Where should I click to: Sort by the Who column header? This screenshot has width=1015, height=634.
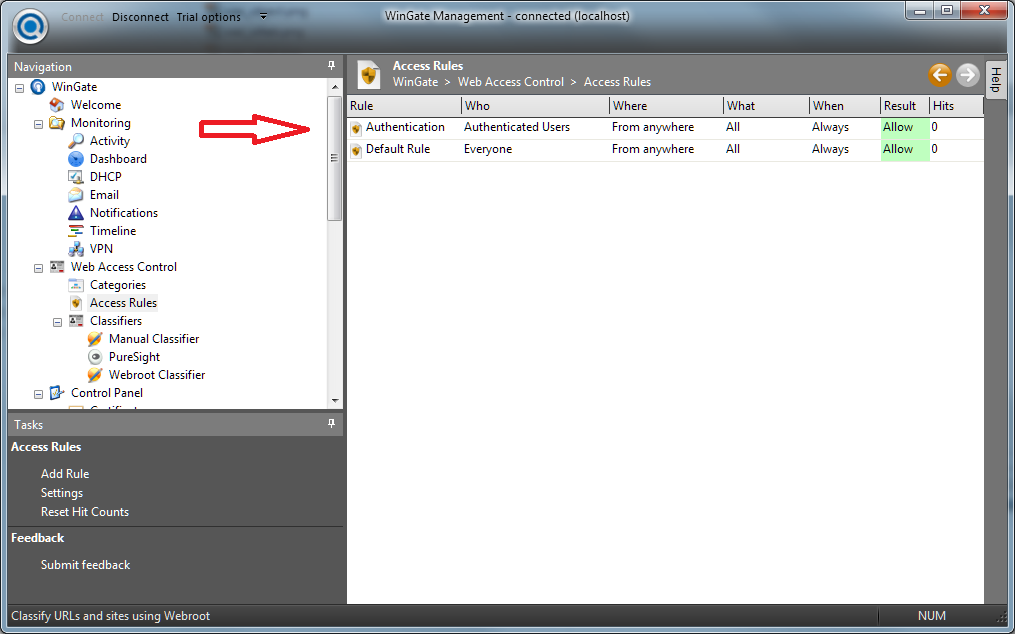click(535, 106)
